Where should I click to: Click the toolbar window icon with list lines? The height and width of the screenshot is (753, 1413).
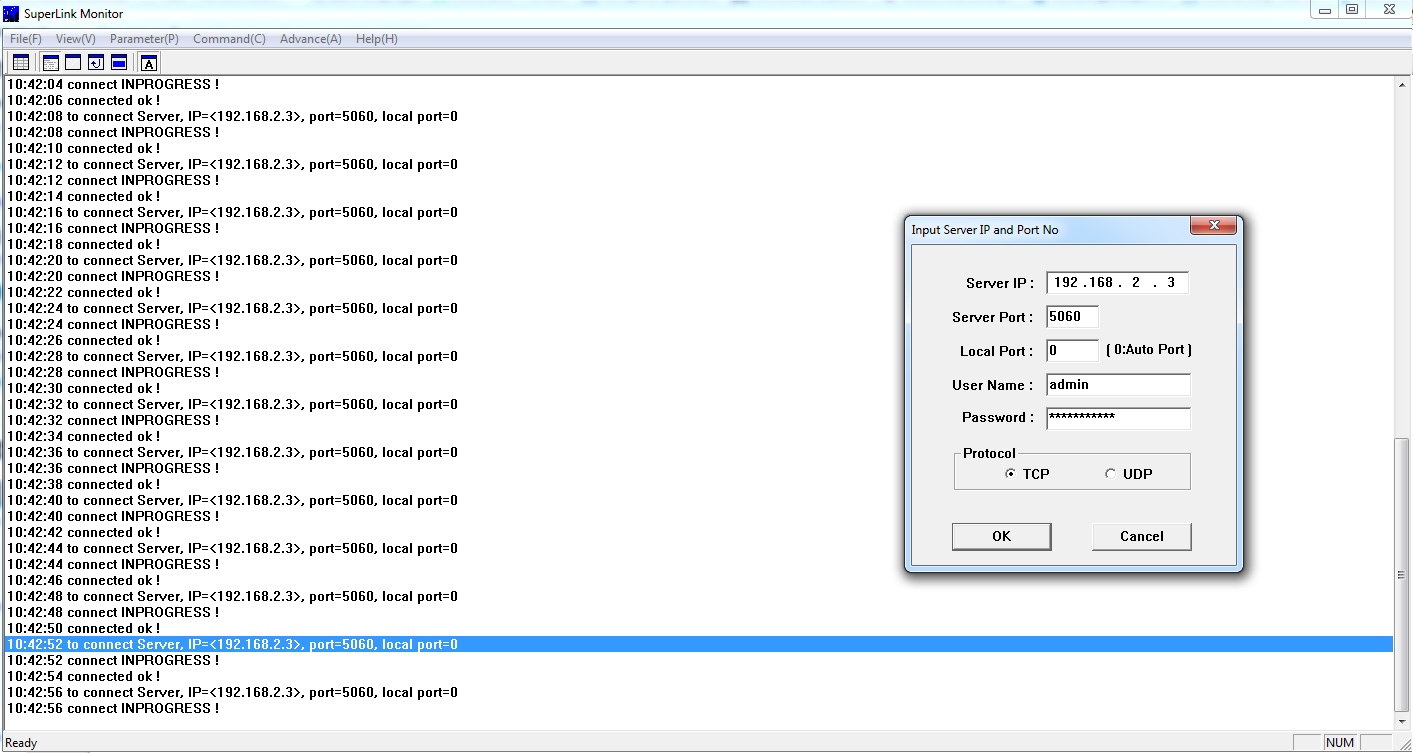[51, 62]
